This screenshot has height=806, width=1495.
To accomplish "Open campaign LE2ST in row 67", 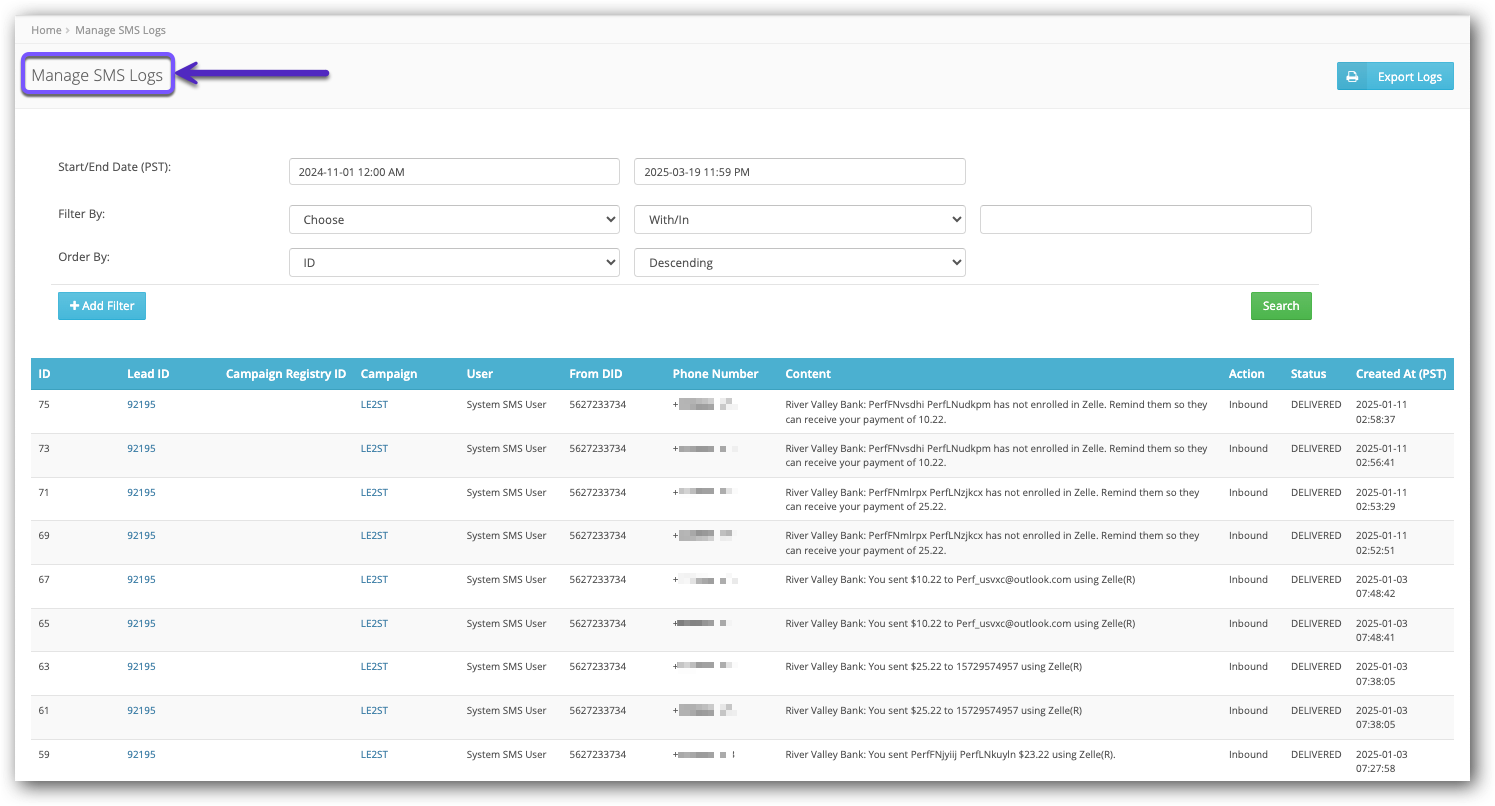I will [374, 580].
